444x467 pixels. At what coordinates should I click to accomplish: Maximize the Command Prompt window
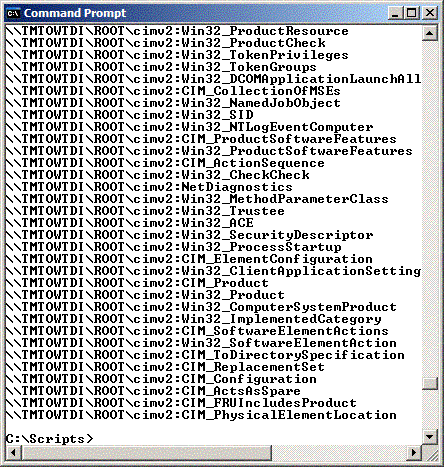(412, 13)
